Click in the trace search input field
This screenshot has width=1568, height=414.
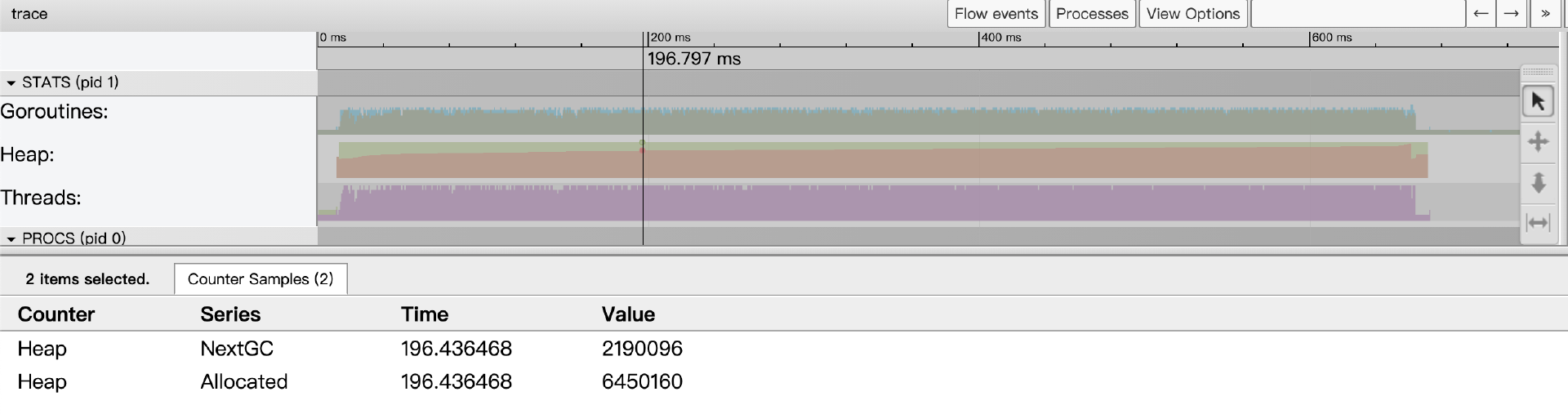tap(1357, 14)
